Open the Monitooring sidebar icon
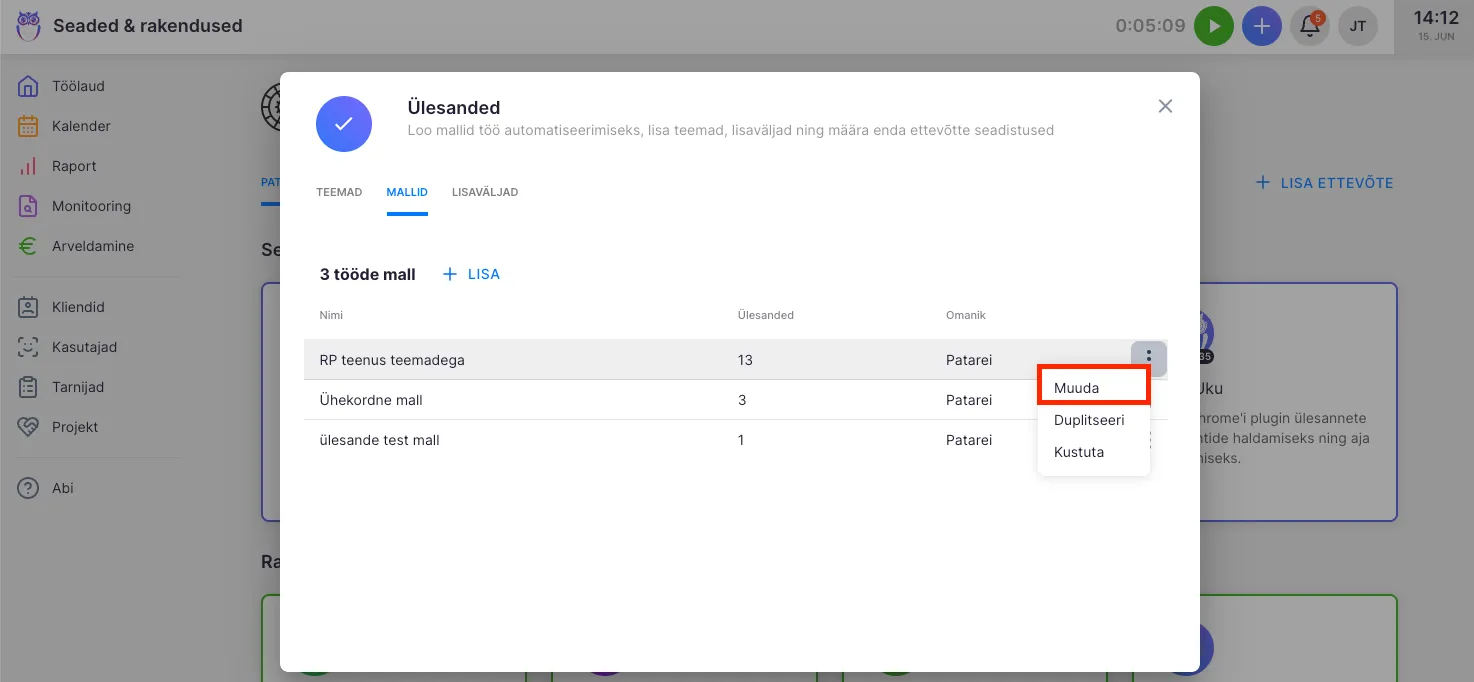The width and height of the screenshot is (1474, 682). point(28,206)
